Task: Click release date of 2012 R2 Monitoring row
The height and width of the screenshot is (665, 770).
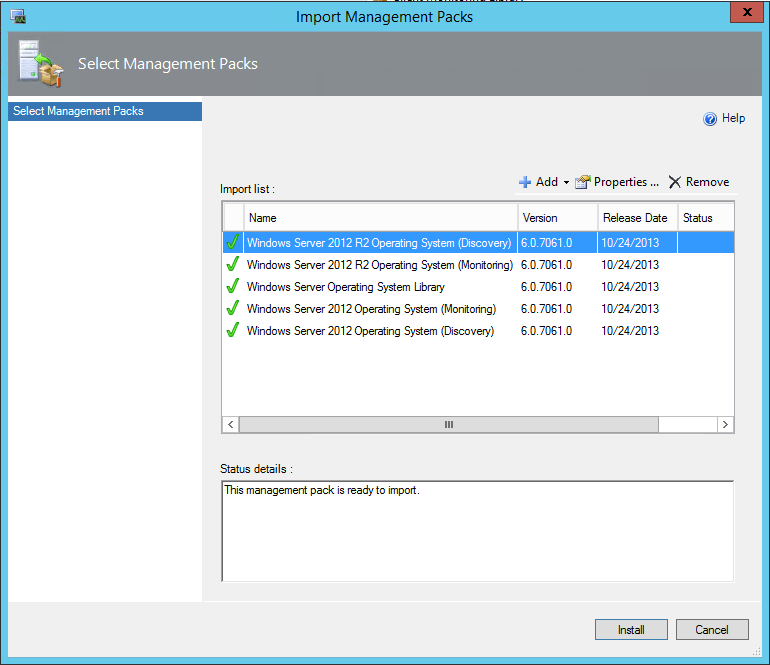Action: click(x=630, y=265)
